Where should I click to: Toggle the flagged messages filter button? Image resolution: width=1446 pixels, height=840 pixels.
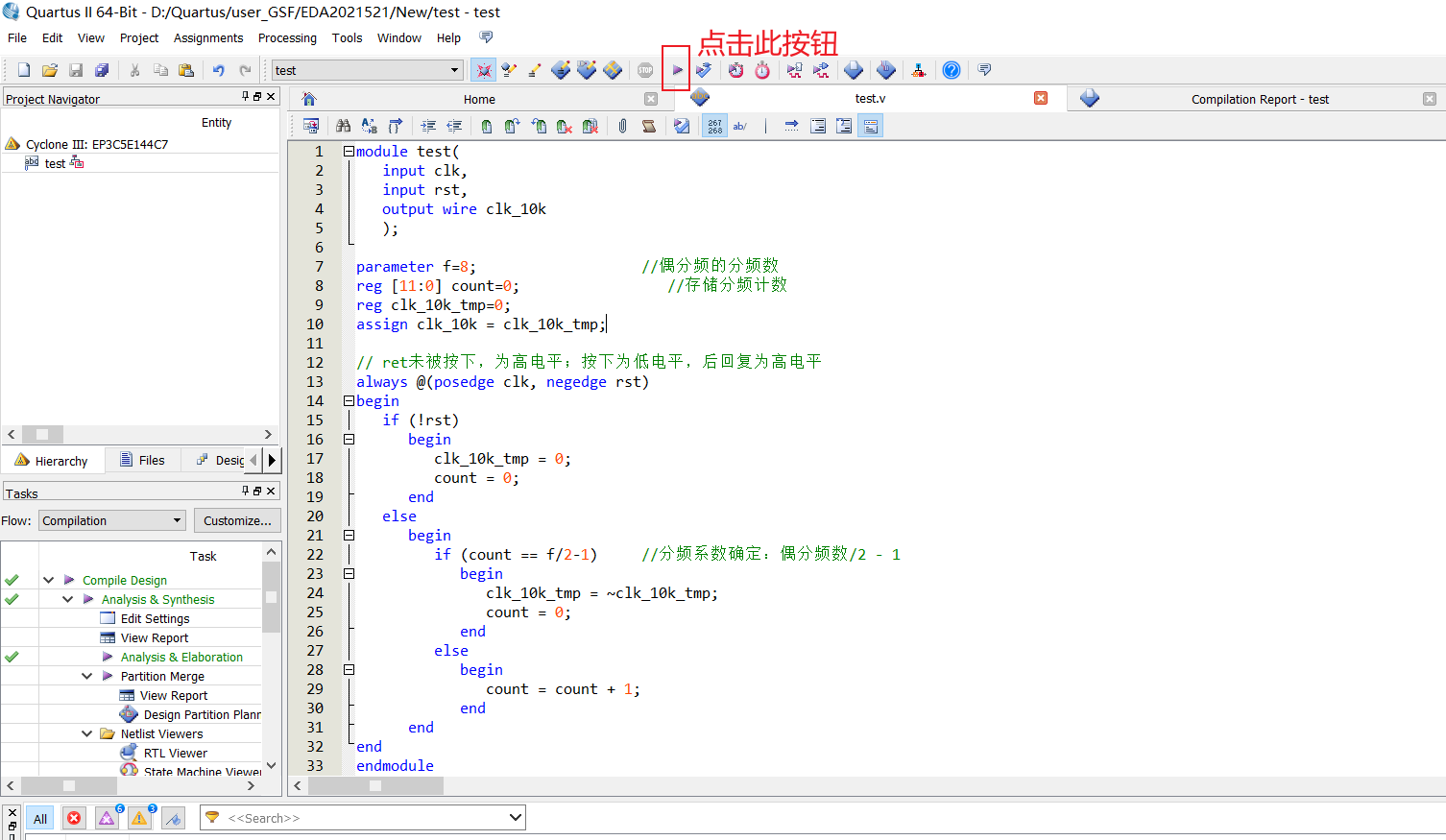(173, 819)
